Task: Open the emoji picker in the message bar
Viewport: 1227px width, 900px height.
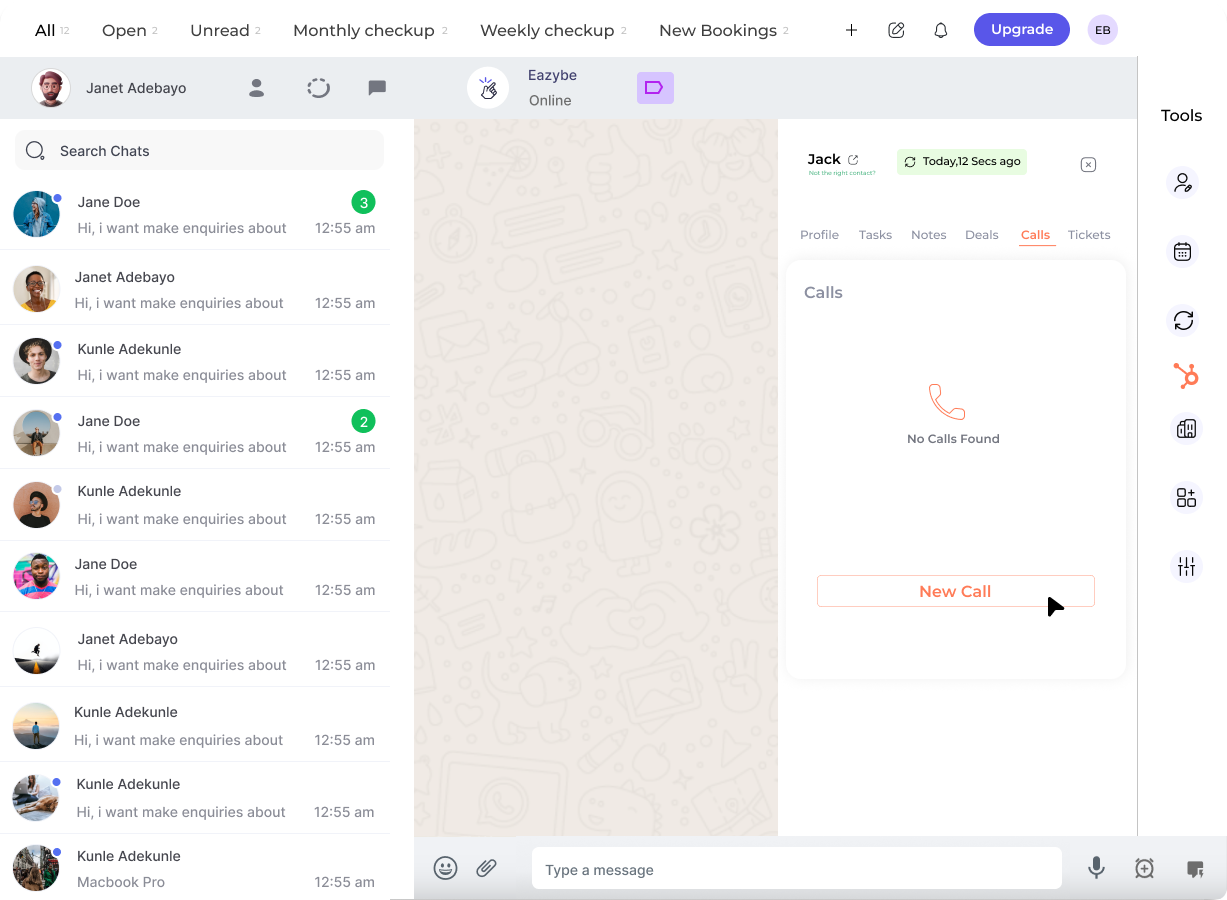Action: coord(445,868)
